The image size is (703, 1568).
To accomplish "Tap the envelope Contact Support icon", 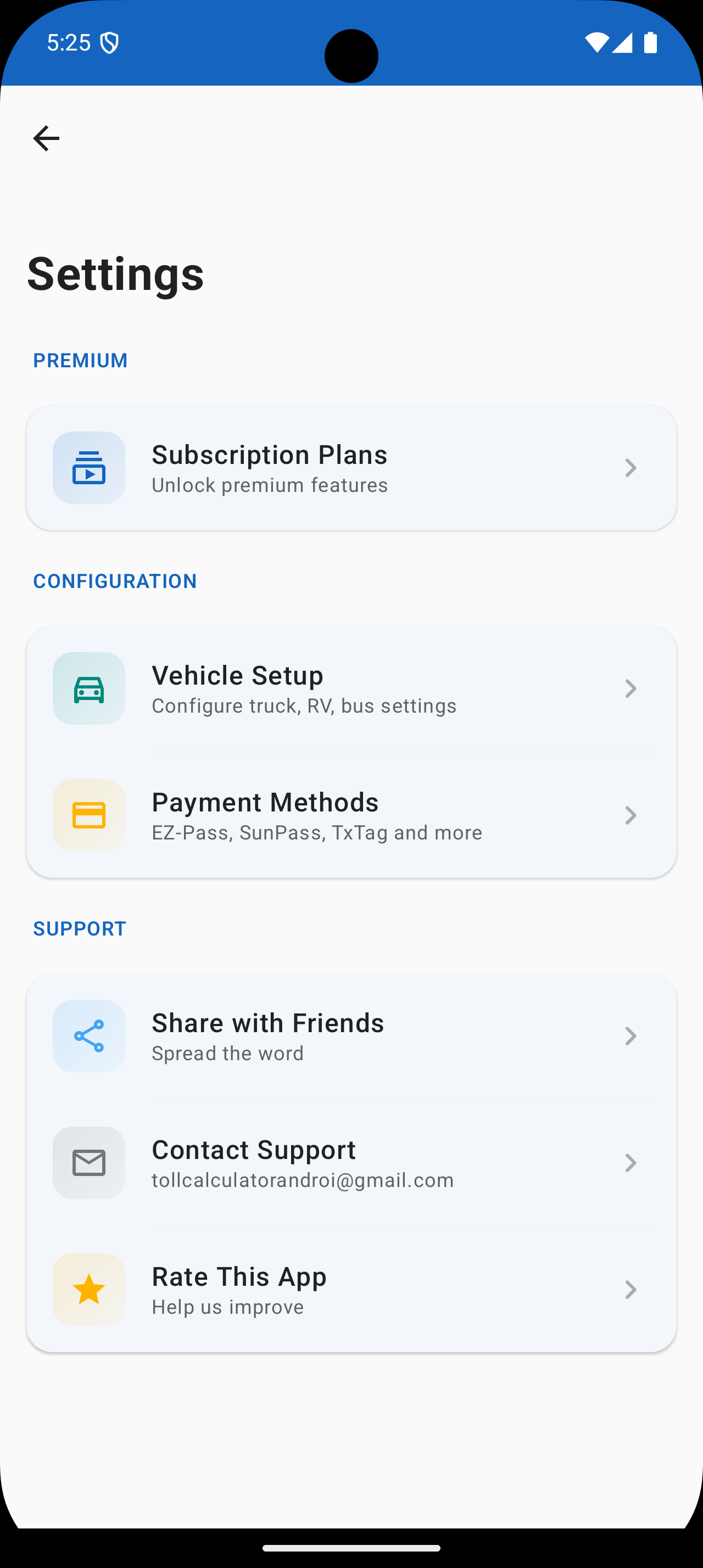I will pos(89,1163).
